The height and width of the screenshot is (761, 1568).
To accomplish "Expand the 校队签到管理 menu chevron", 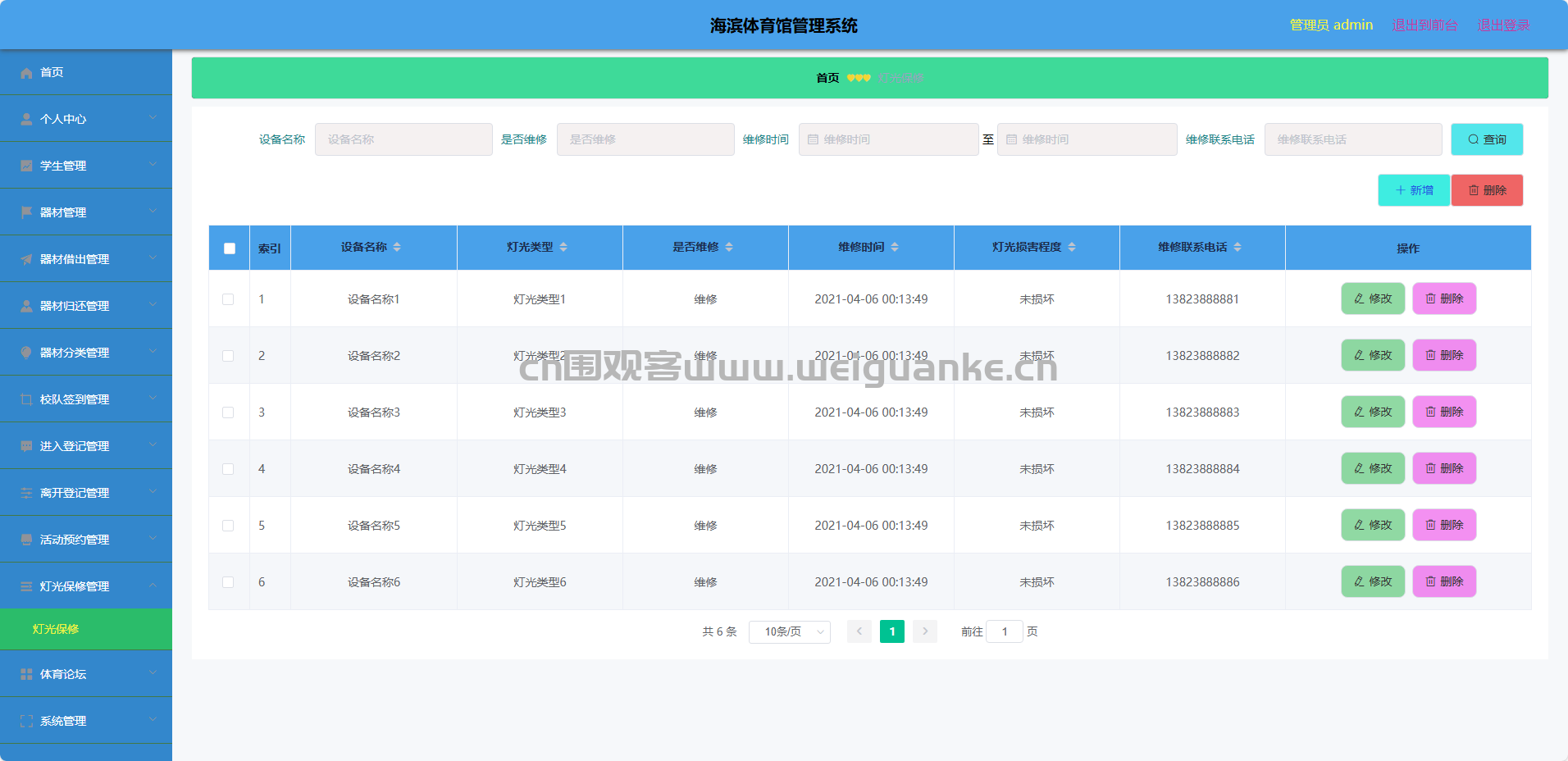I will pyautogui.click(x=153, y=399).
